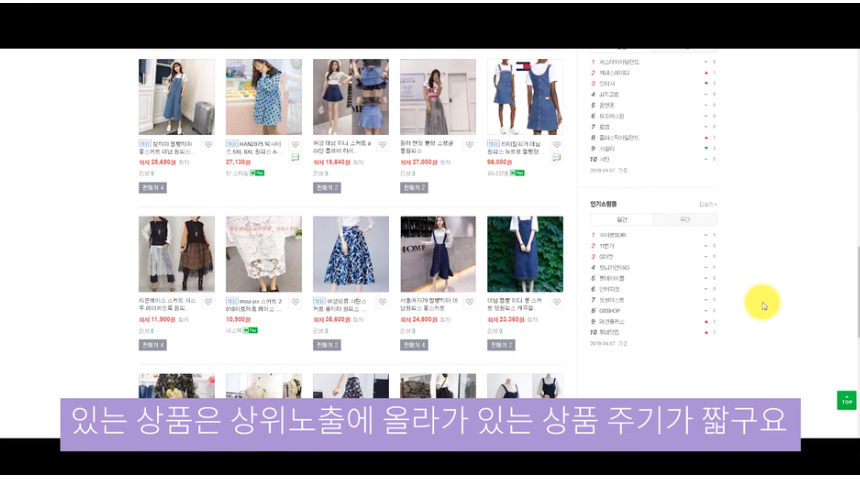Heart the 98,000원 Tommy denim dress

pos(557,145)
